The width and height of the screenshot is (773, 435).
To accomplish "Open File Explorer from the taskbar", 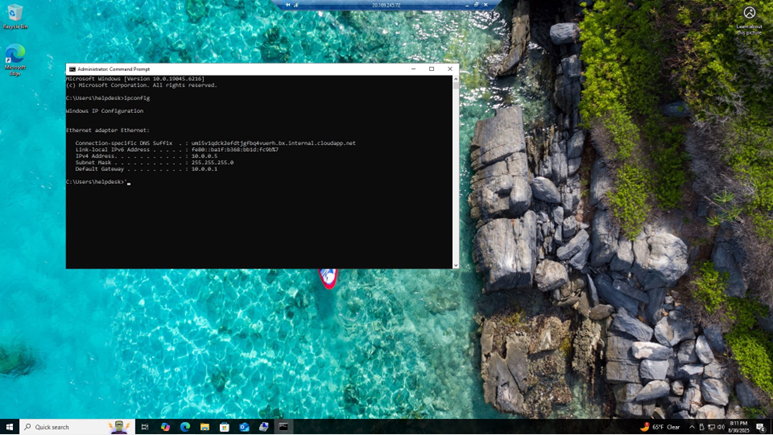I will pos(205,427).
